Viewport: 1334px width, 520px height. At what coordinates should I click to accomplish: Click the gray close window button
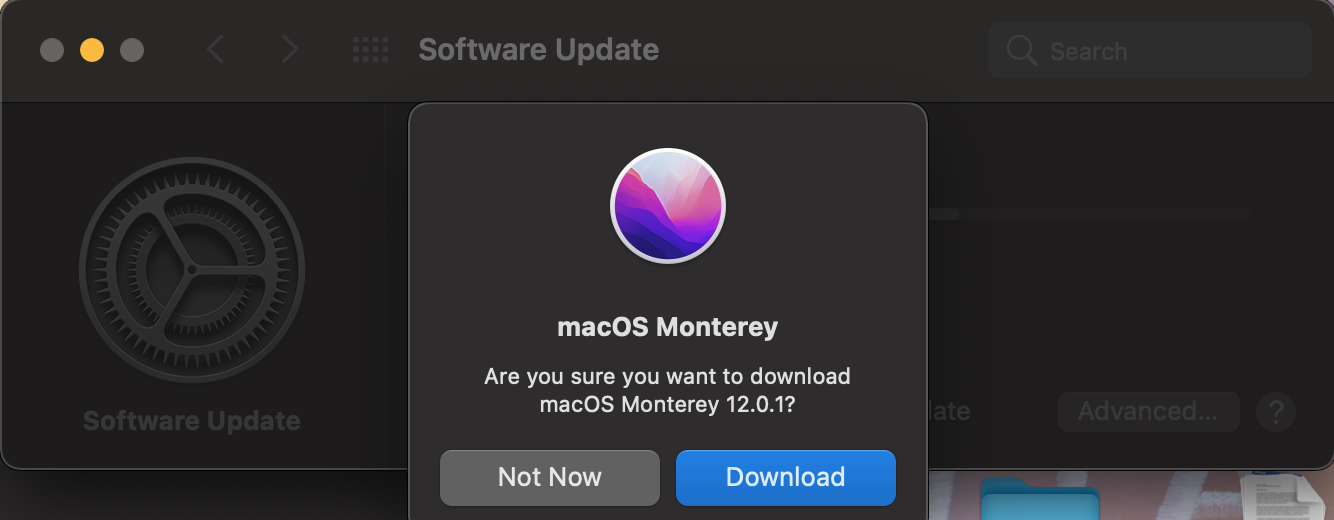coord(52,50)
